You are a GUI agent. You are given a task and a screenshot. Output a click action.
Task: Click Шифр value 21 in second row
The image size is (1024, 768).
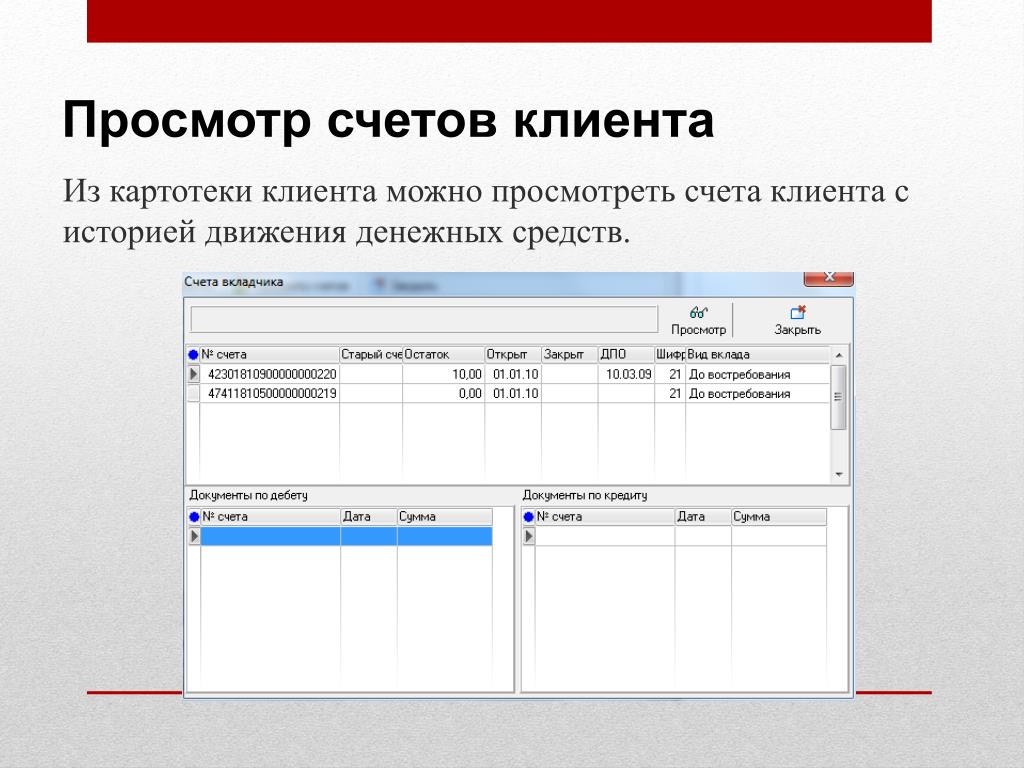(x=675, y=393)
